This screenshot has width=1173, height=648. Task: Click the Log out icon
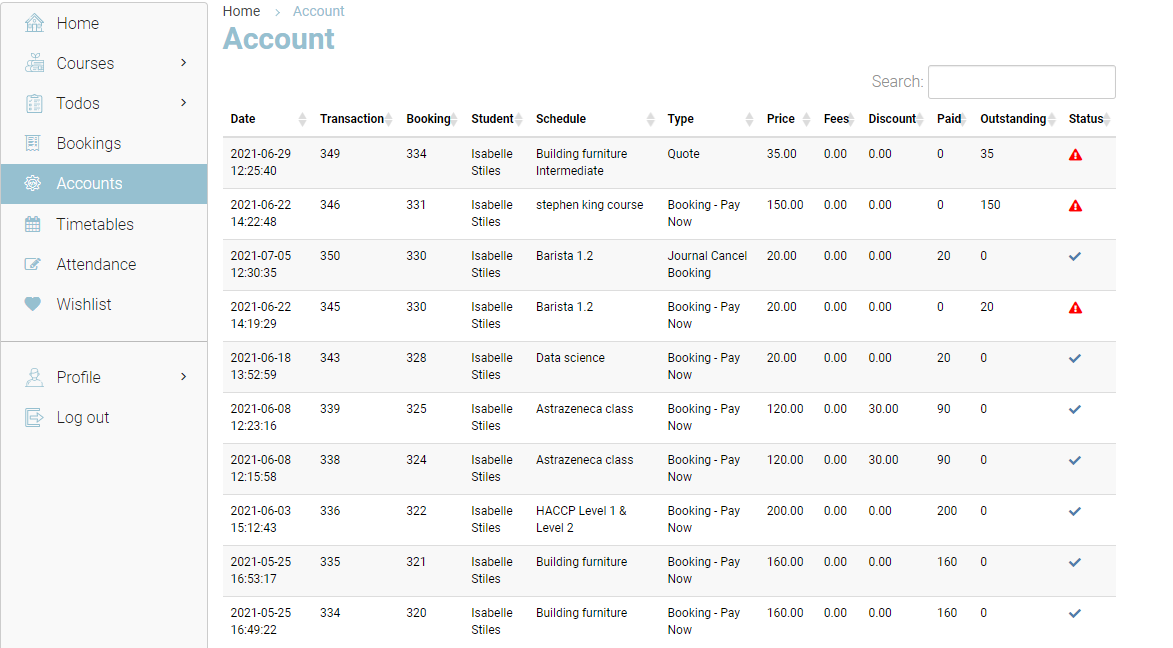click(x=34, y=417)
